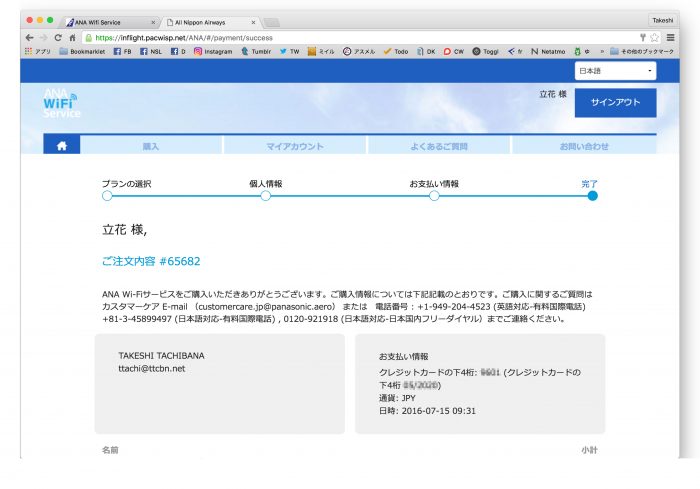Open the マイアカウント navigation tab
700x489 pixels.
[x=295, y=146]
